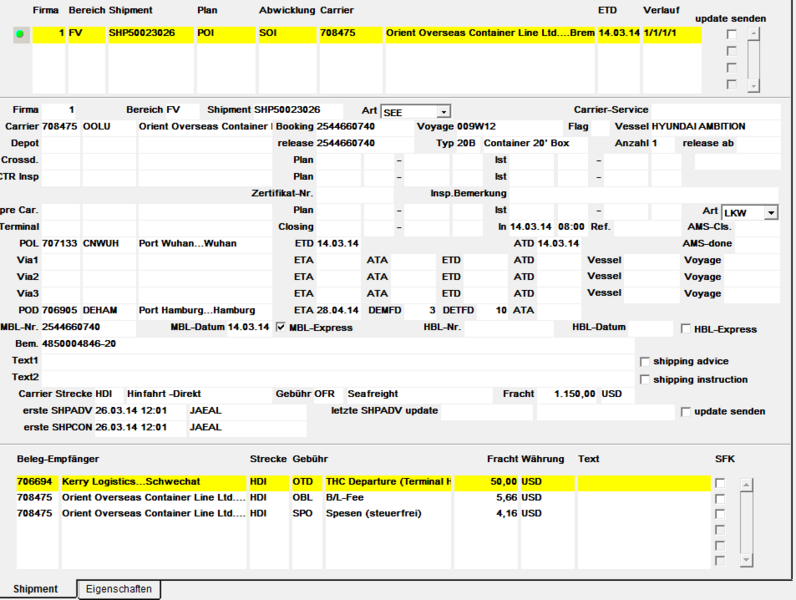Click erste SHPCON timestamp 26.03.14 12:01
This screenshot has width=796, height=600.
click(140, 427)
